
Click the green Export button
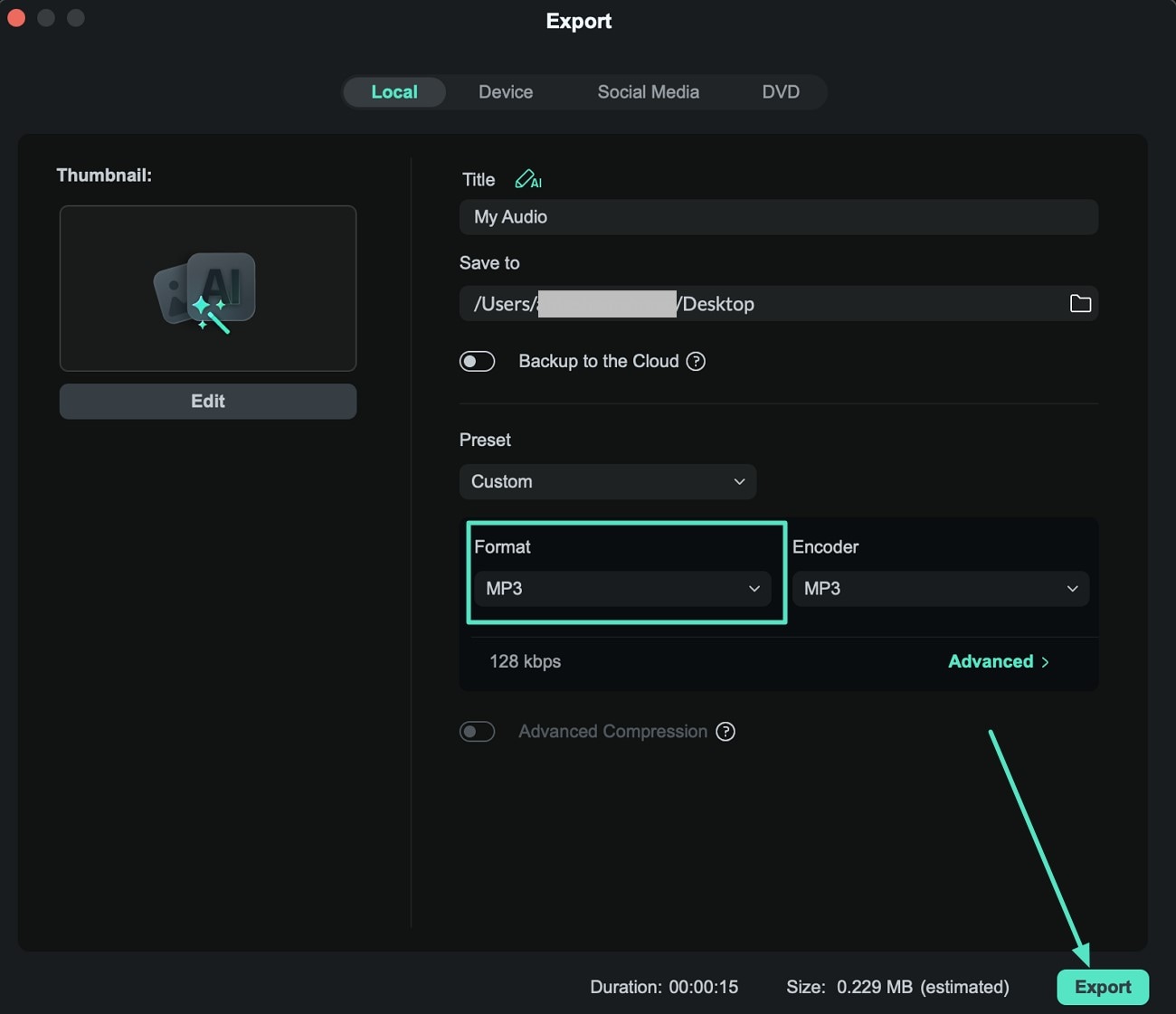pos(1103,987)
